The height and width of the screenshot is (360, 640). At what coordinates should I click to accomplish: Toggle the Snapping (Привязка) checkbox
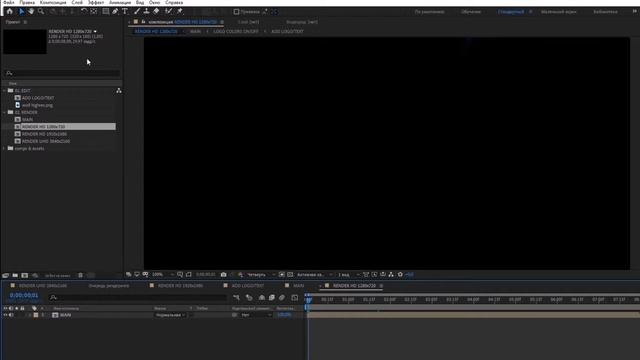pos(236,12)
